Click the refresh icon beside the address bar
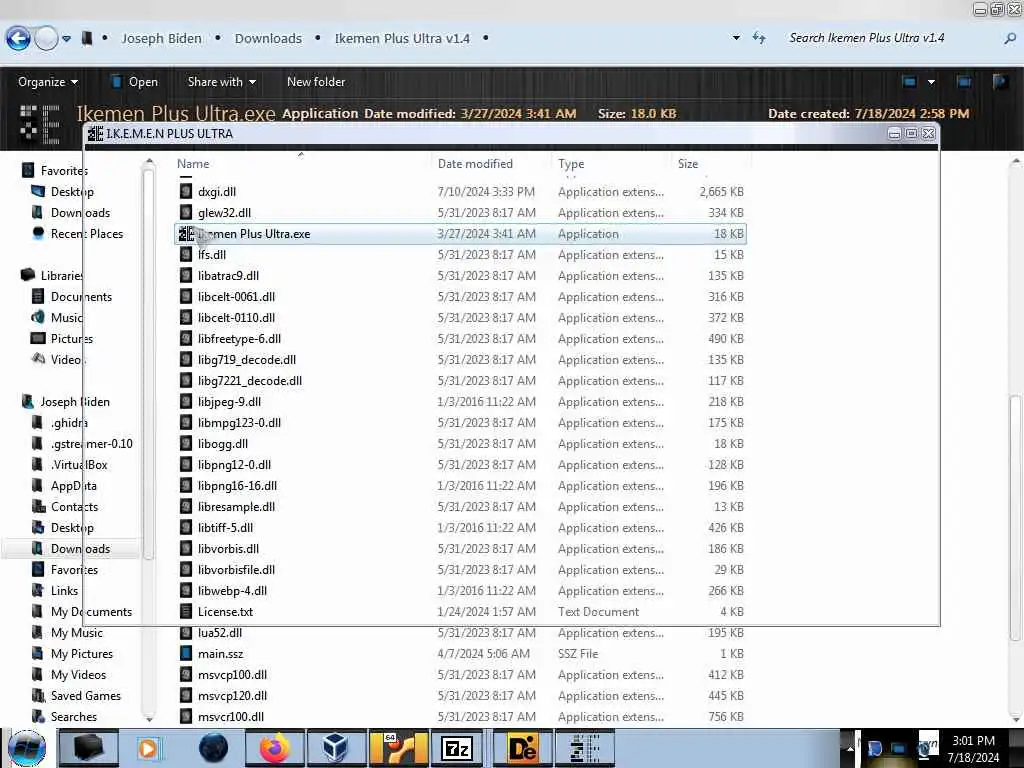The image size is (1024, 768). coord(759,38)
